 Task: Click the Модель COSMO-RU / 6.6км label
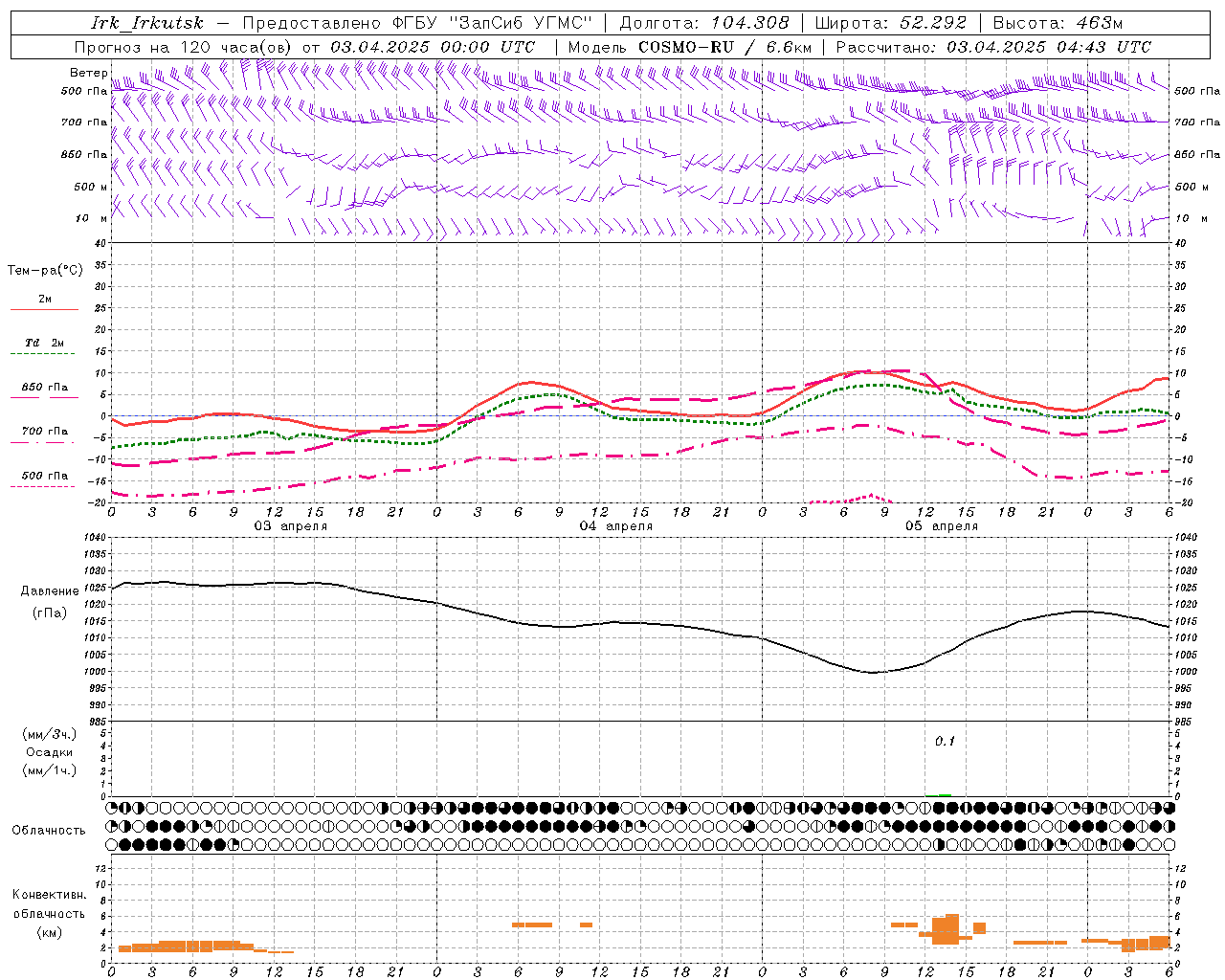point(690,47)
